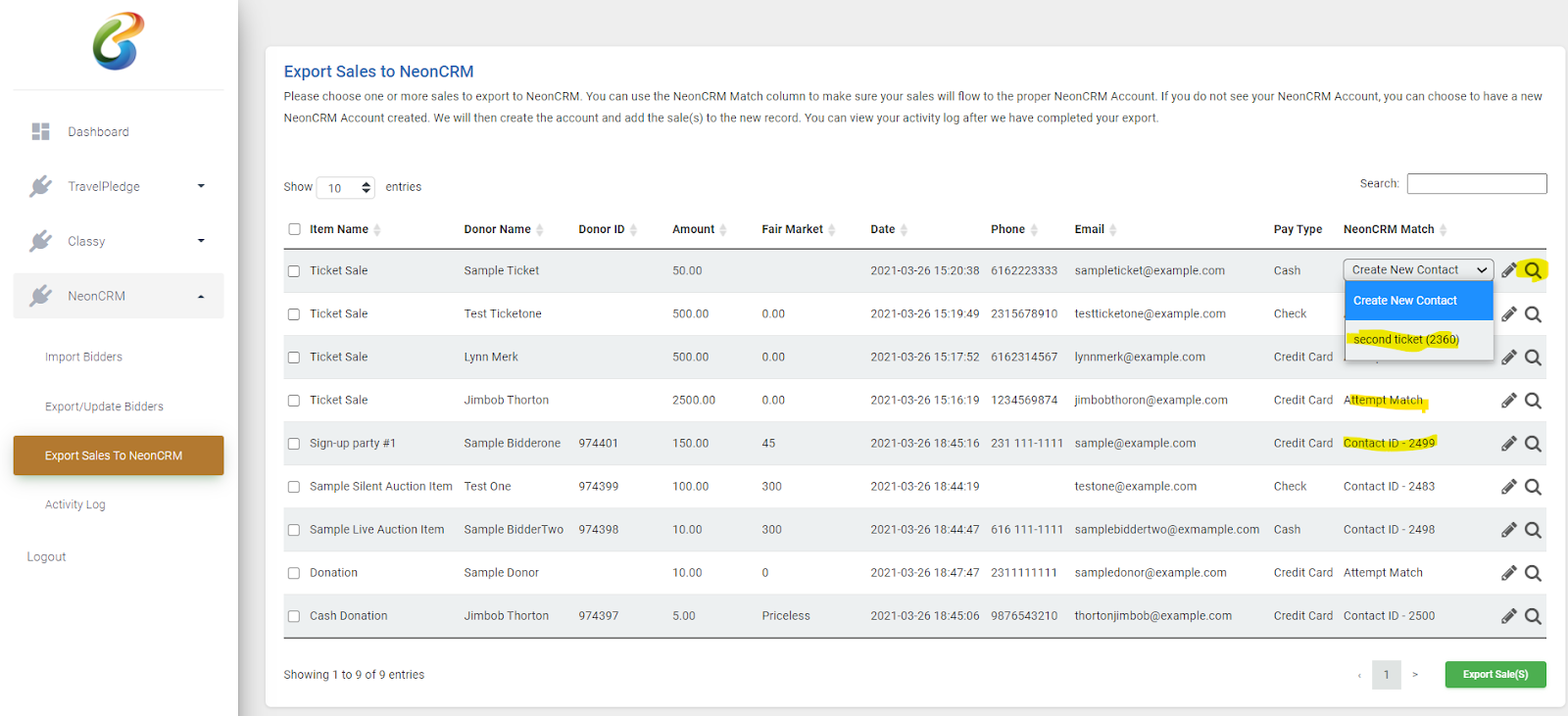Go to pagination page 1
This screenshot has height=716, width=1568.
pyautogui.click(x=1386, y=675)
